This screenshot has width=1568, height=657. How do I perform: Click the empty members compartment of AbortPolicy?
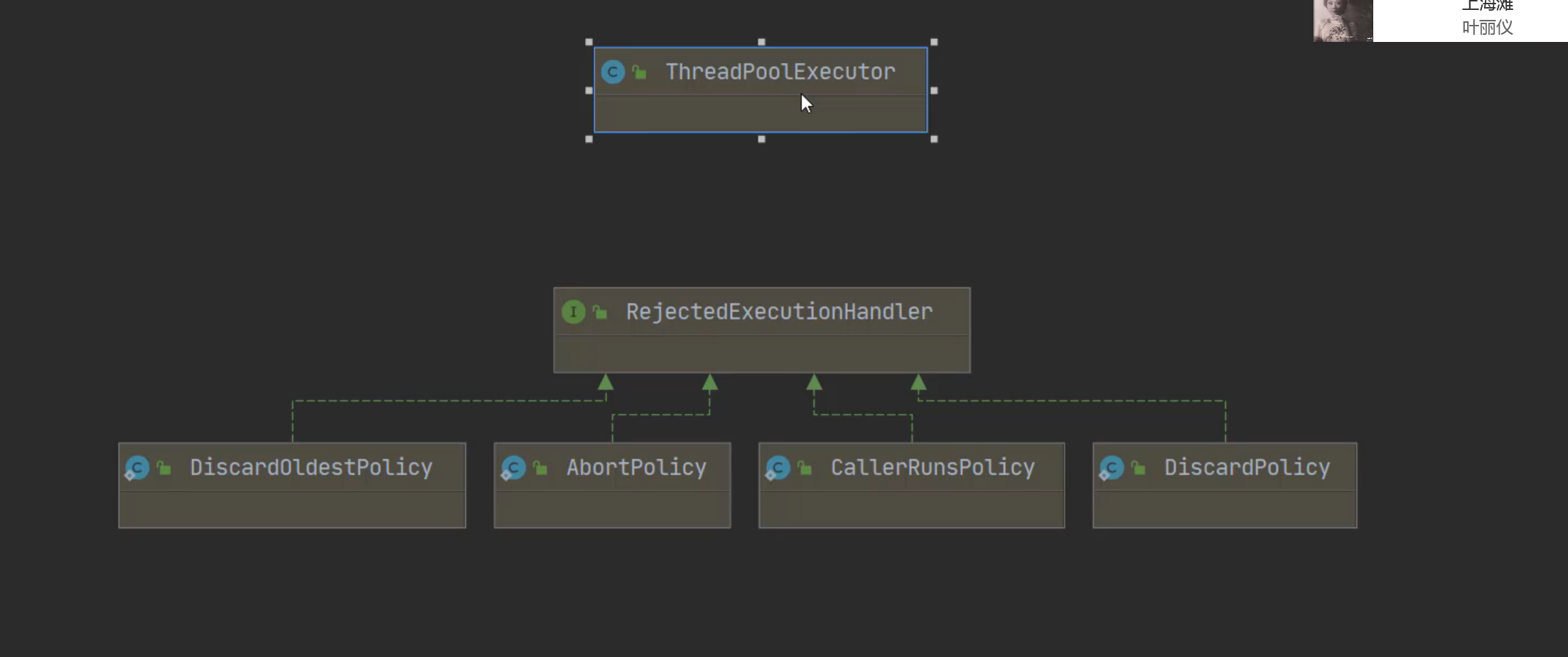click(x=612, y=509)
